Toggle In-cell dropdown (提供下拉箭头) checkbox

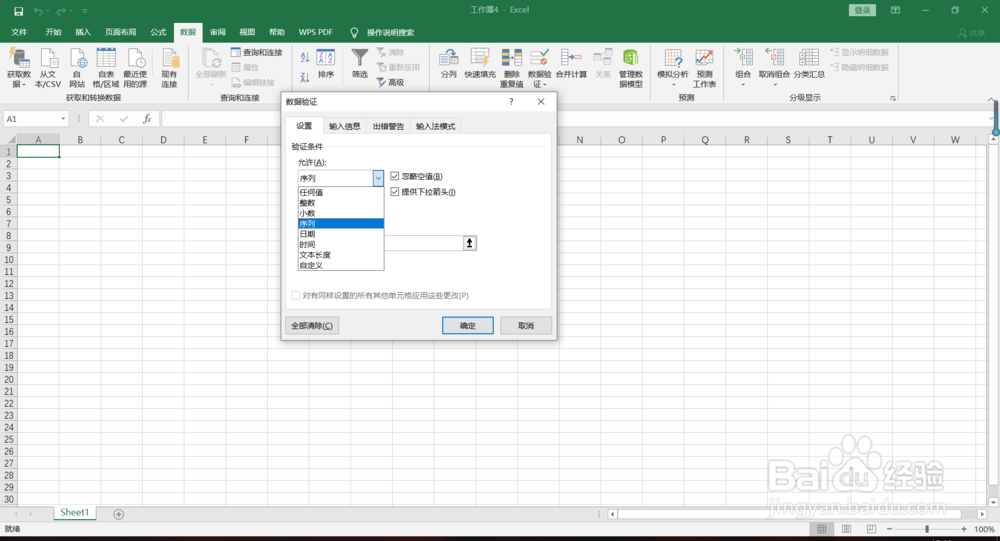click(x=395, y=191)
